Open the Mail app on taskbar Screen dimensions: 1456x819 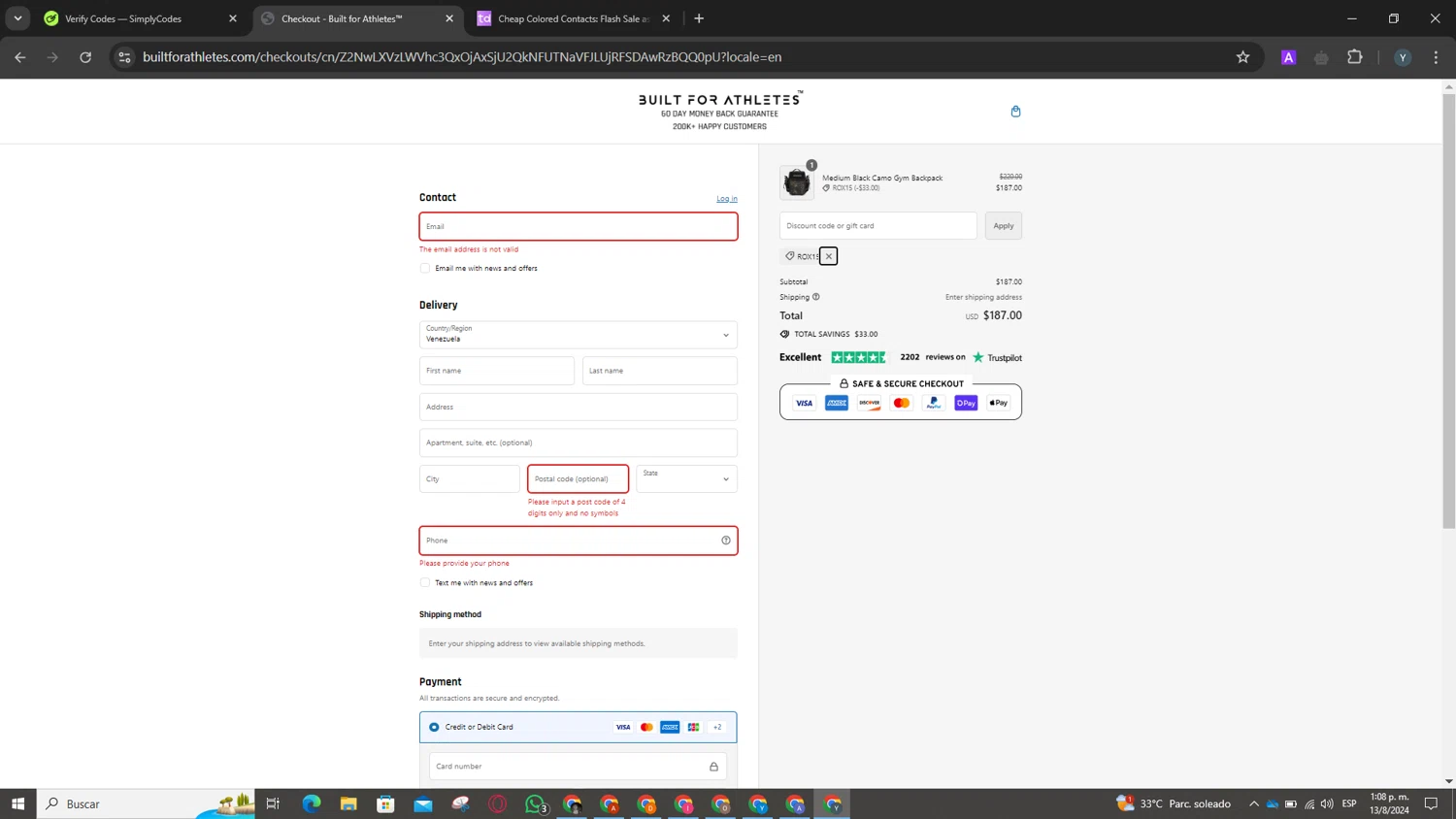click(x=423, y=803)
